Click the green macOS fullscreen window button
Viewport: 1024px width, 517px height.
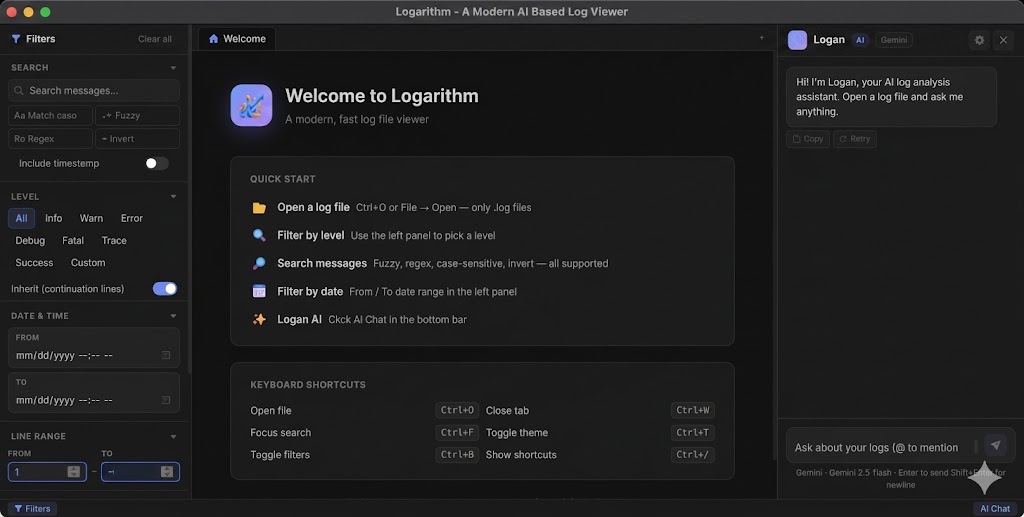tap(45, 12)
